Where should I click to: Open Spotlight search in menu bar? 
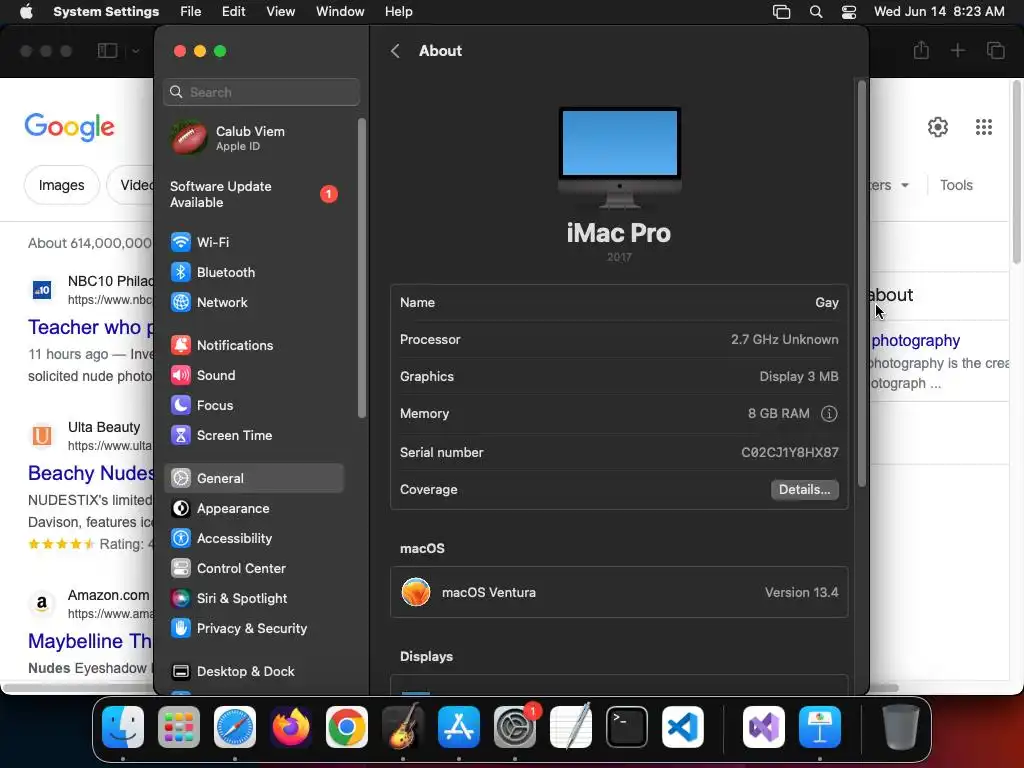click(816, 12)
